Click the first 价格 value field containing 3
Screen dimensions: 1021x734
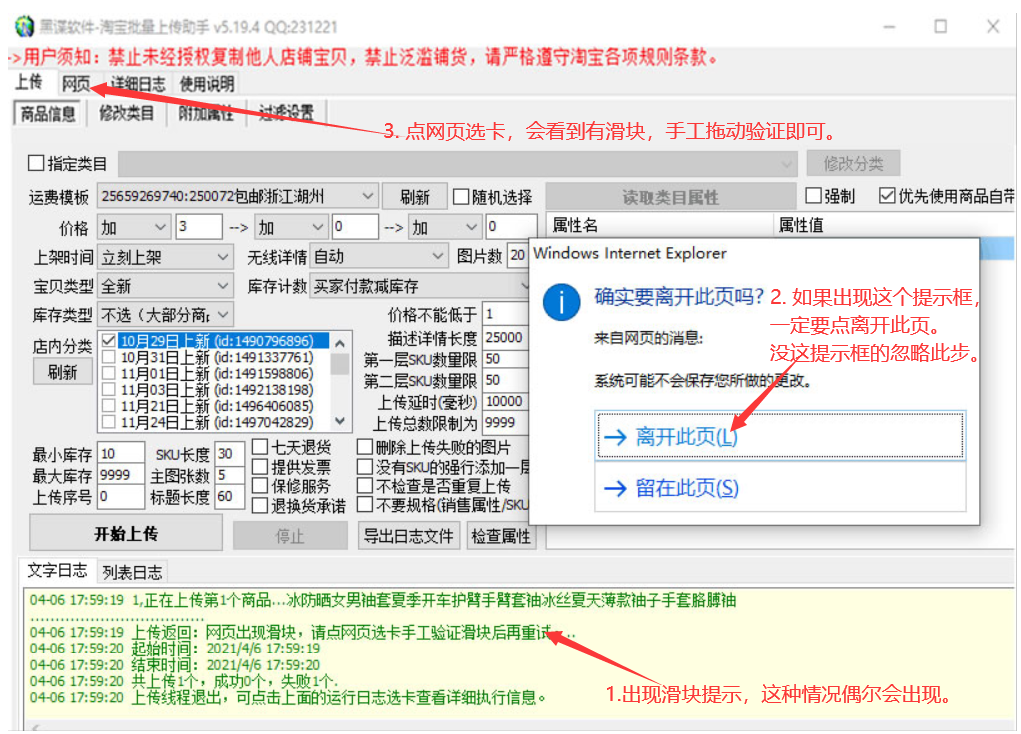point(199,227)
